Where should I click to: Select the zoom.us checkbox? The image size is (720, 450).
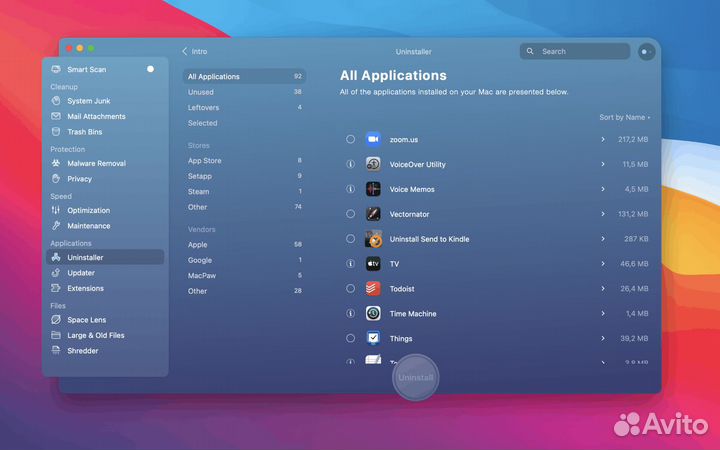350,139
